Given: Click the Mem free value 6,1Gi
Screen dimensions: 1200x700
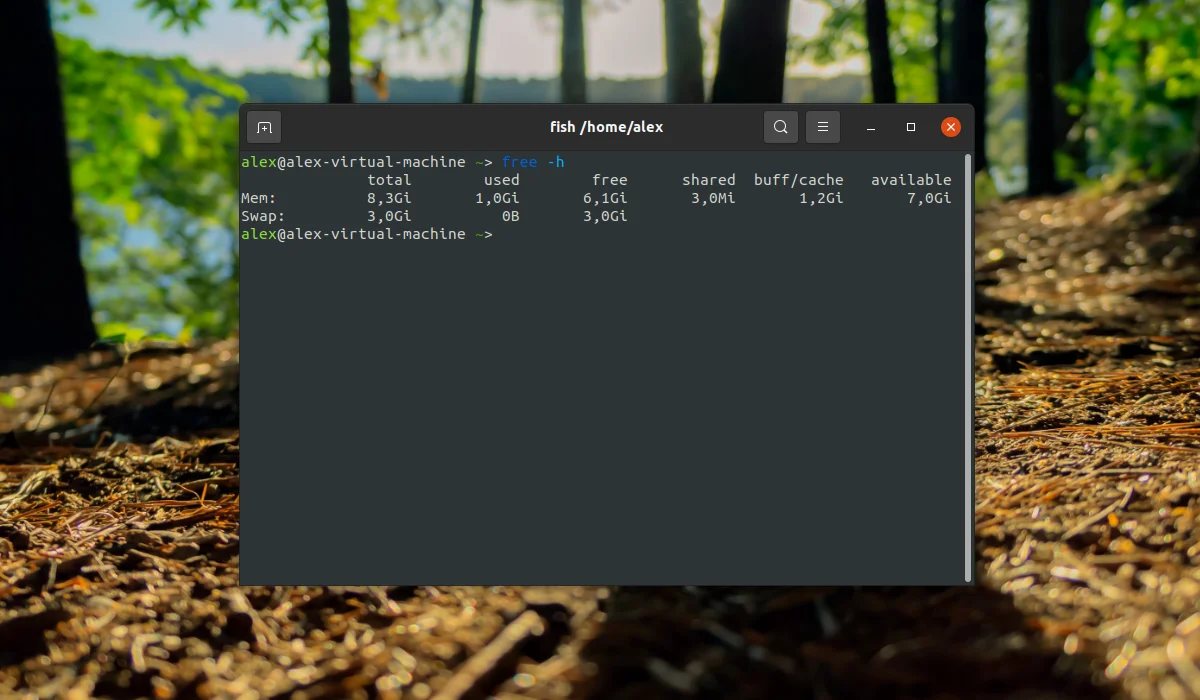Looking at the screenshot, I should point(605,198).
